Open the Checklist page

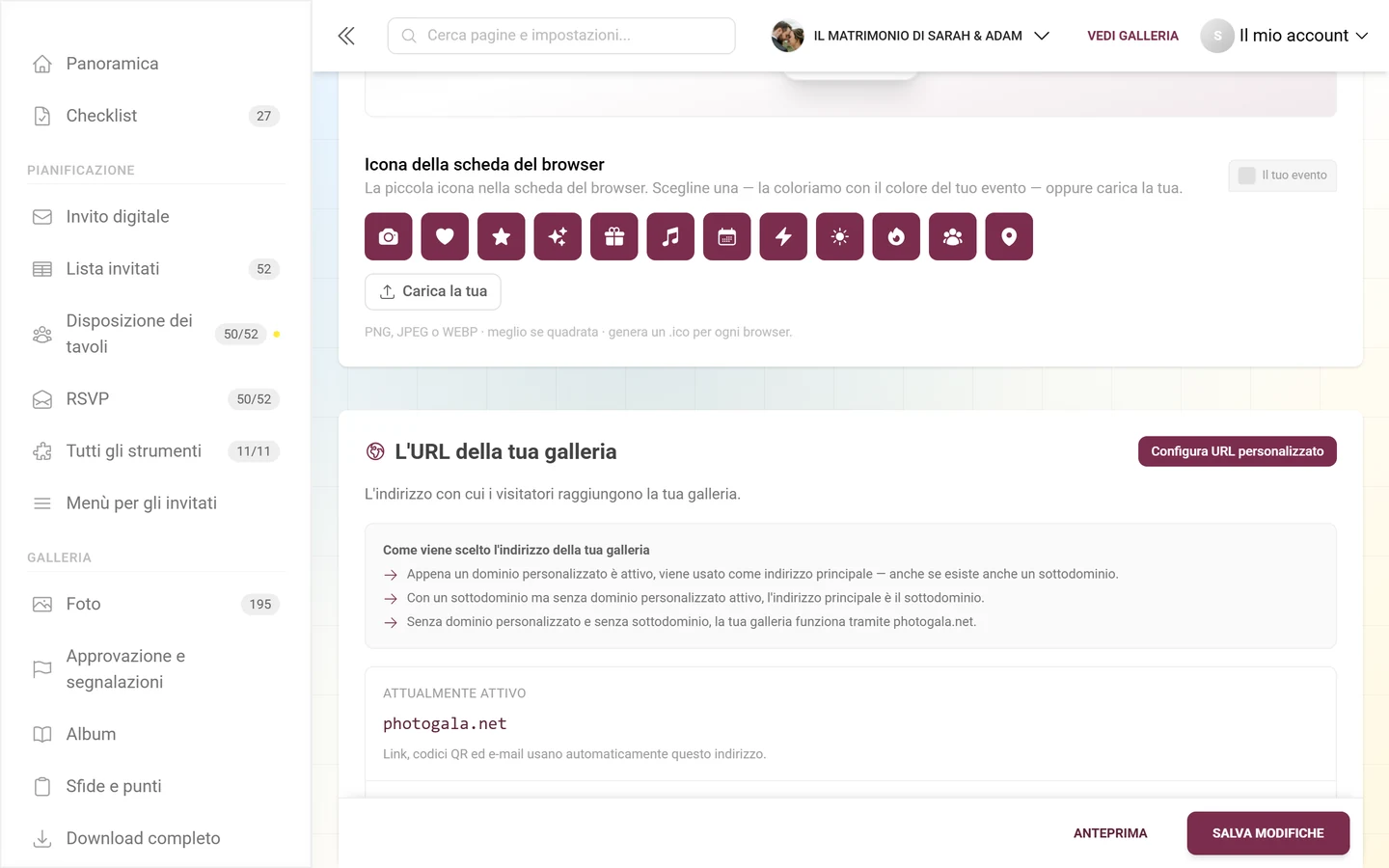tap(154, 116)
